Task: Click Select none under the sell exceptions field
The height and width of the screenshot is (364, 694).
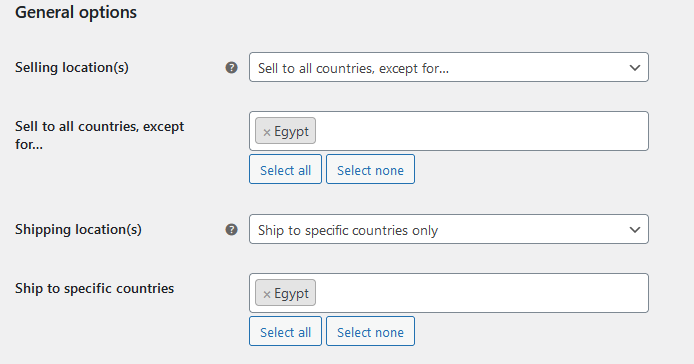Action: click(370, 169)
